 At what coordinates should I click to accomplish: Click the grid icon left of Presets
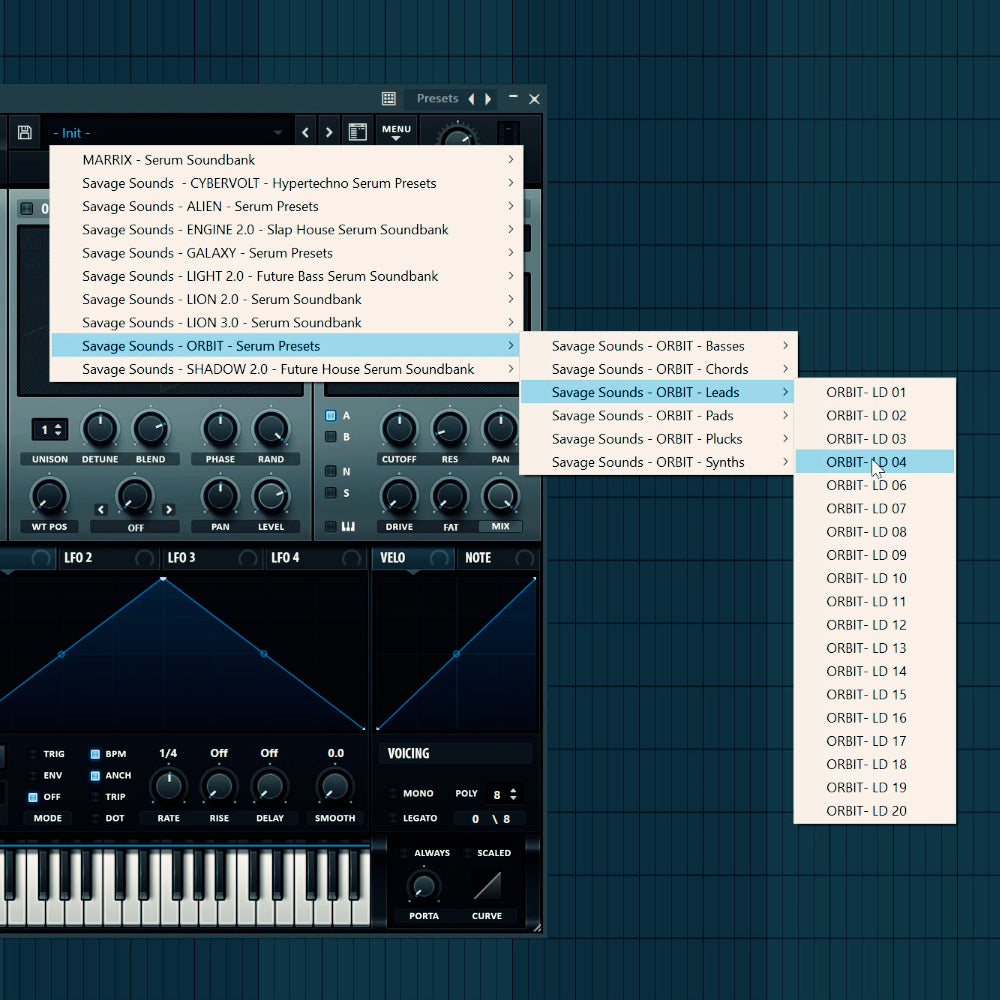(387, 98)
